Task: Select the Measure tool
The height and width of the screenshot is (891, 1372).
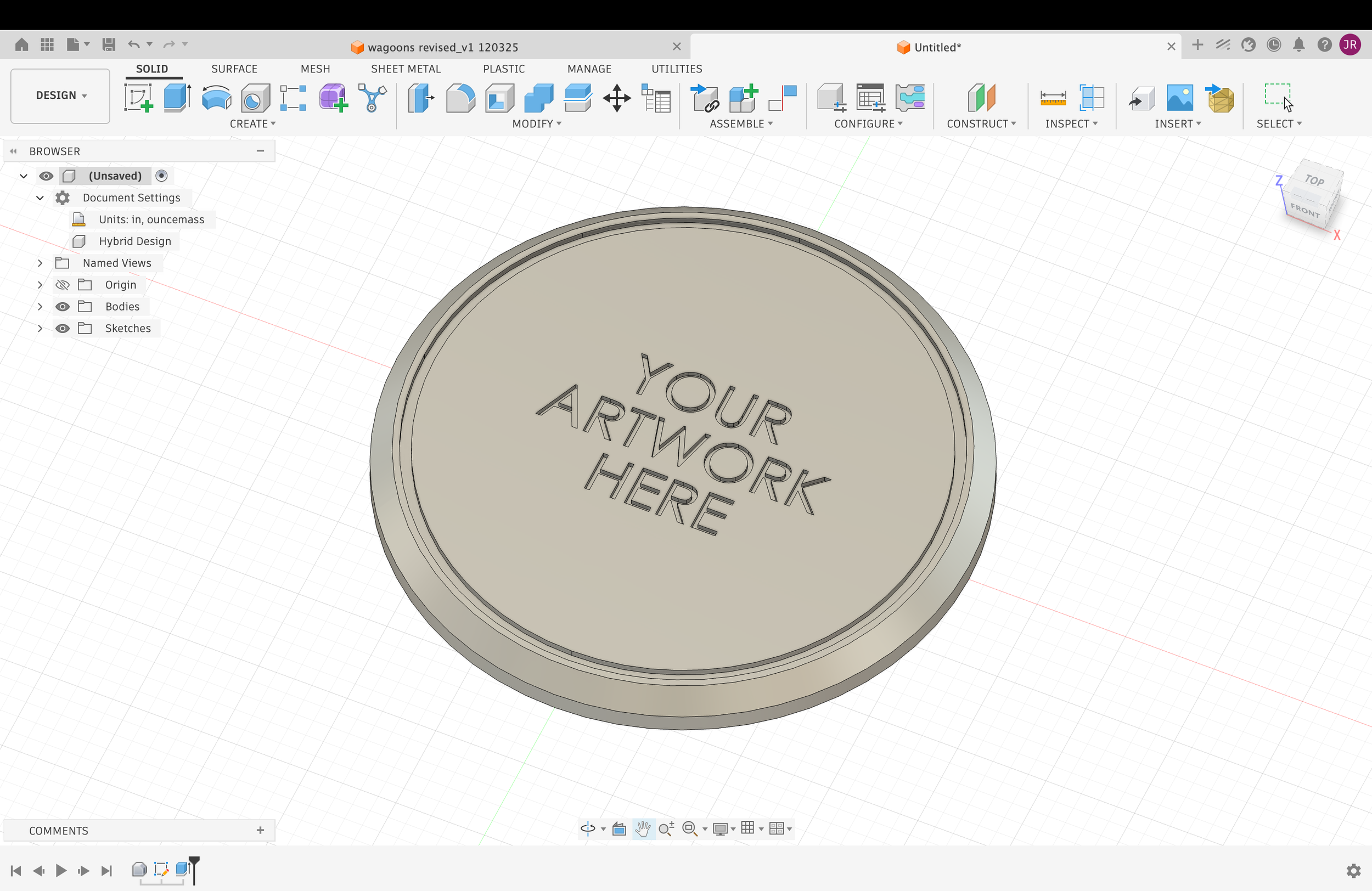Action: coord(1053,98)
